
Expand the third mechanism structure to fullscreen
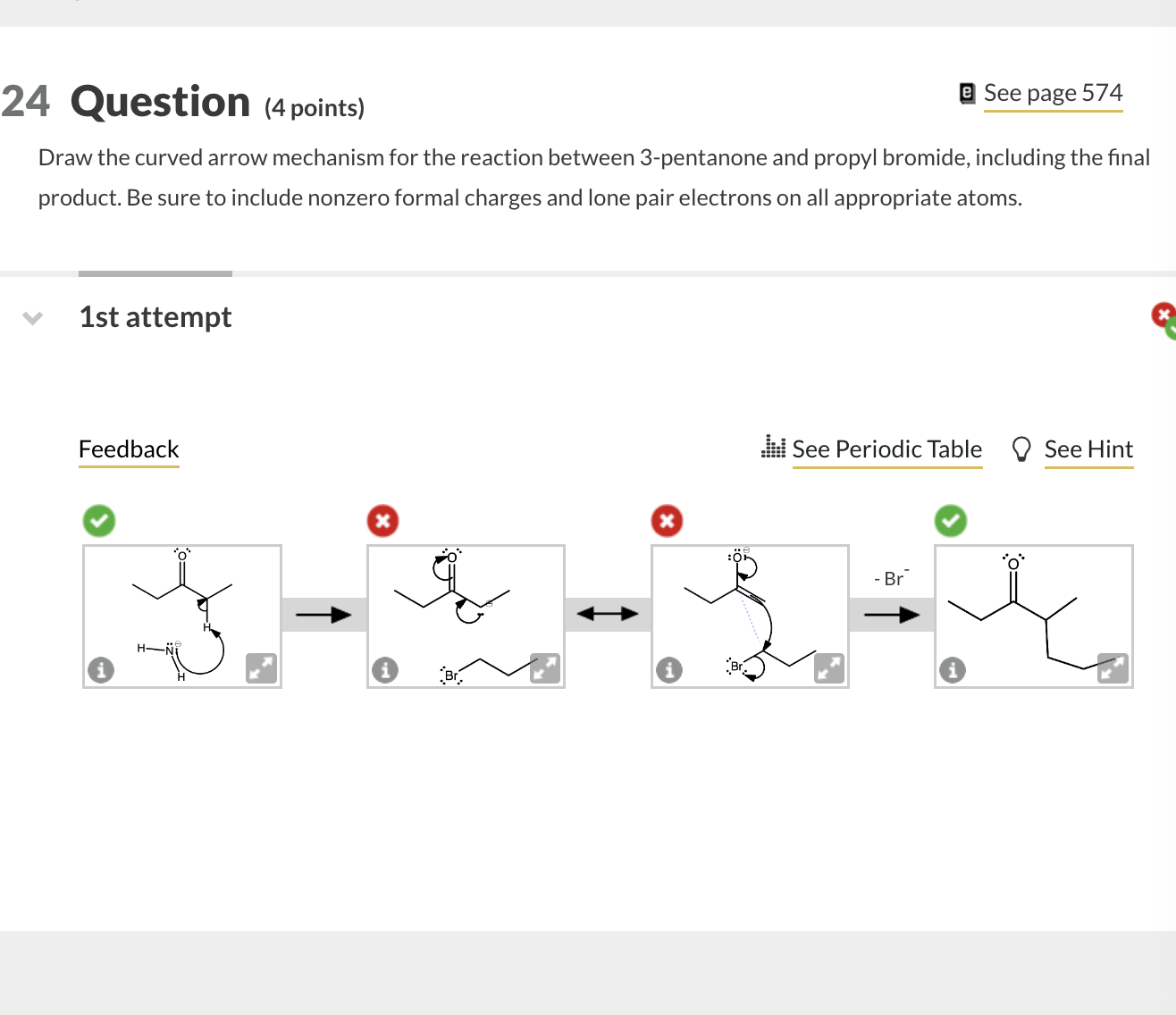[x=829, y=668]
